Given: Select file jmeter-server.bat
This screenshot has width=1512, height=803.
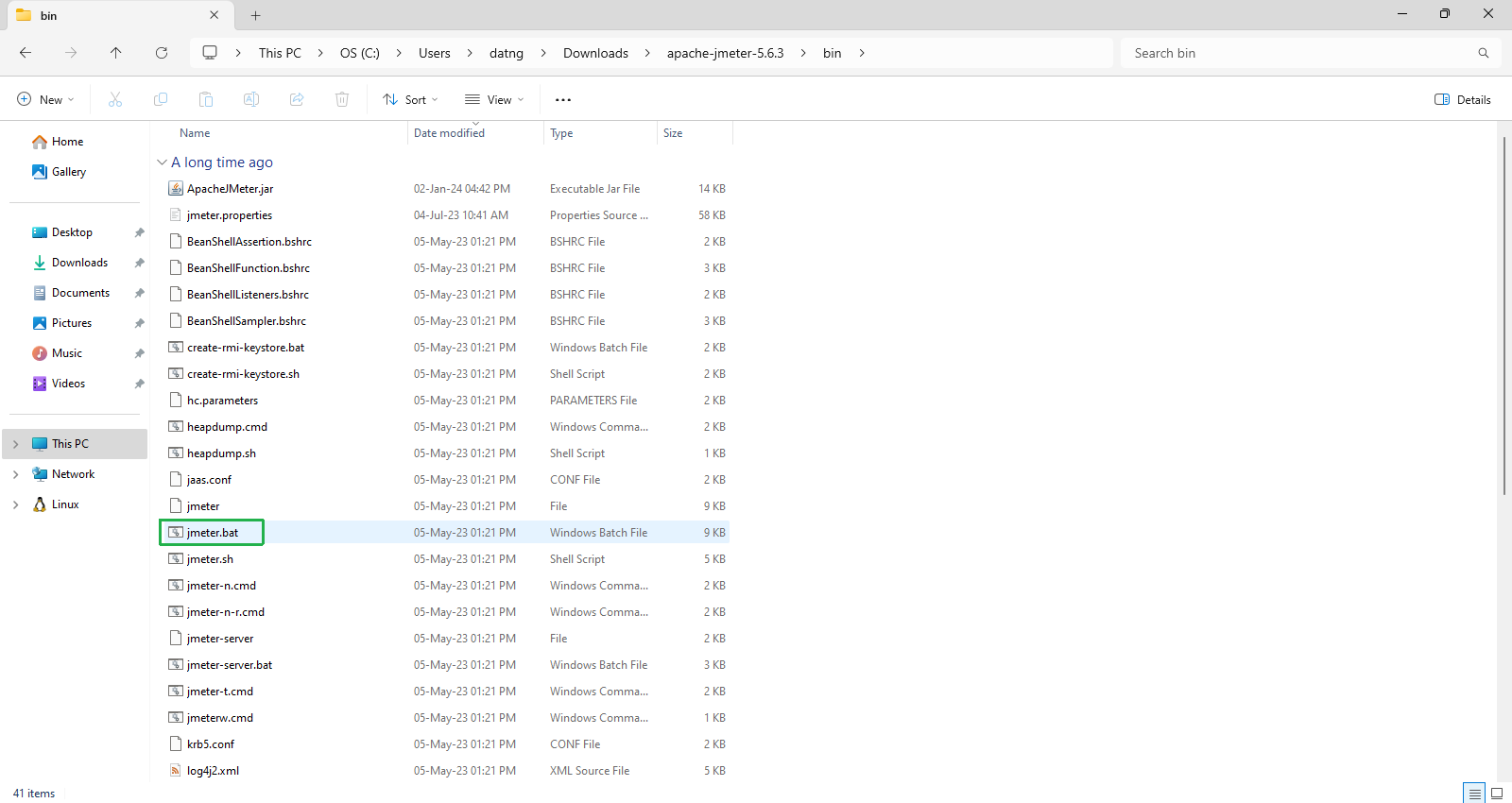Looking at the screenshot, I should [230, 665].
